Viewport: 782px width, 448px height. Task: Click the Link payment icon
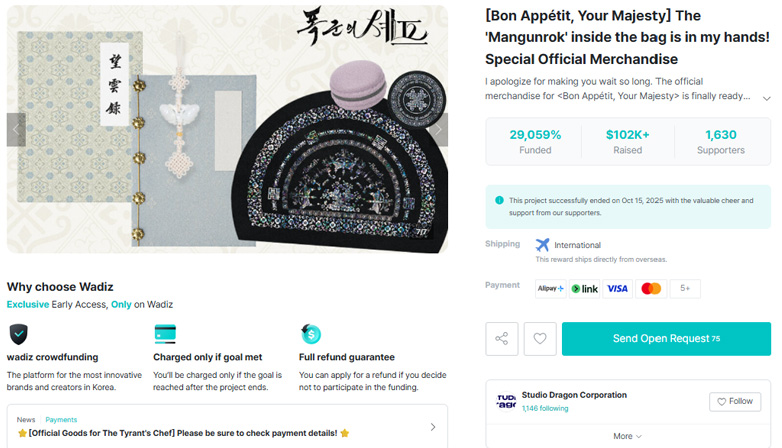pos(584,289)
